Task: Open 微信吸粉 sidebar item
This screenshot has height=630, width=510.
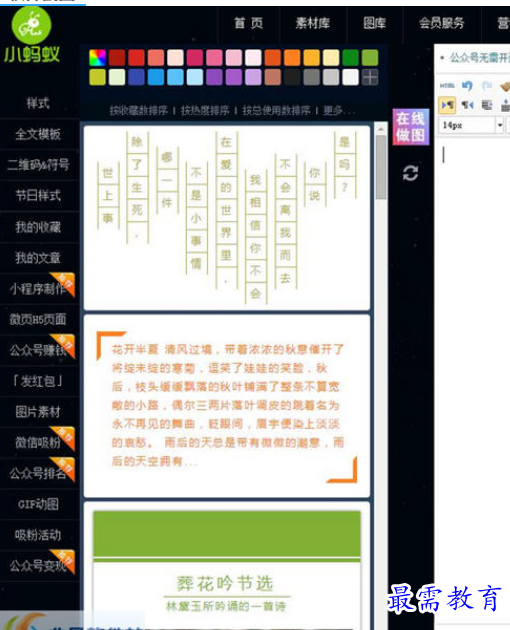Action: coord(39,443)
